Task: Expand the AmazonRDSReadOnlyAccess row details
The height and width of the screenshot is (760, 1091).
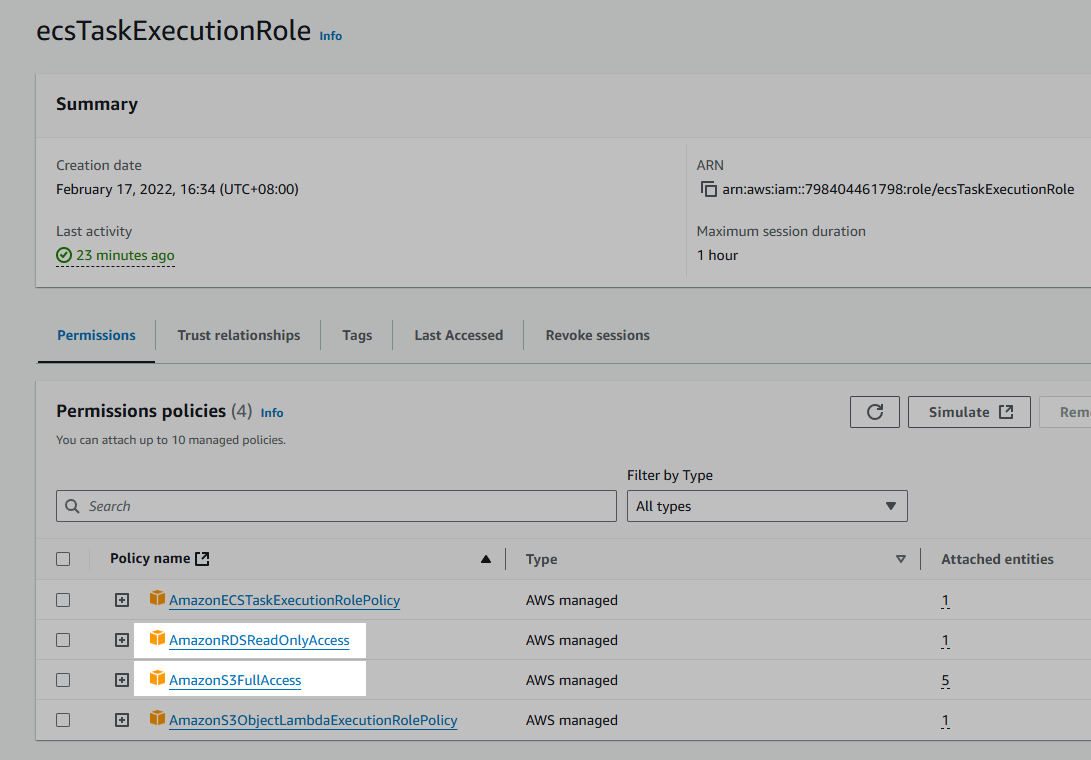Action: pos(122,640)
